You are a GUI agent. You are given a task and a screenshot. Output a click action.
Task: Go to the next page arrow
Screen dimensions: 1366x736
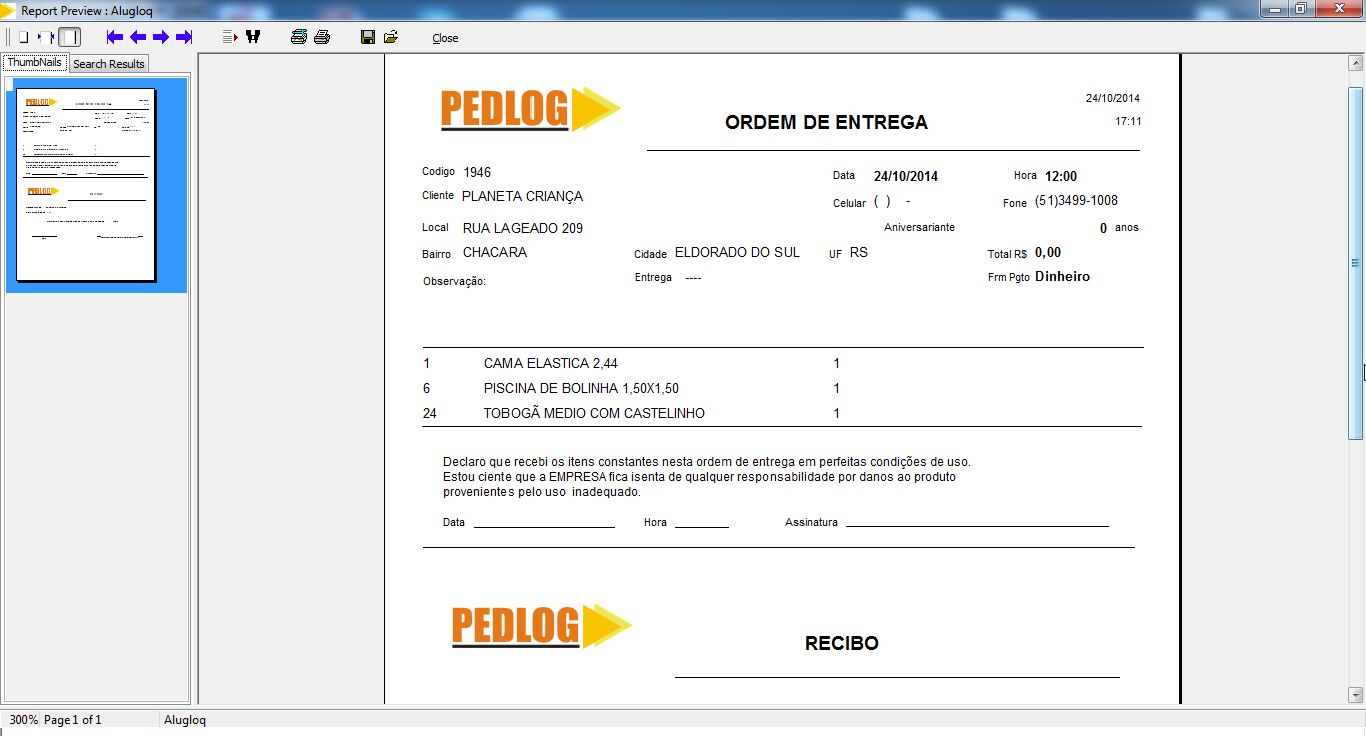click(x=161, y=37)
